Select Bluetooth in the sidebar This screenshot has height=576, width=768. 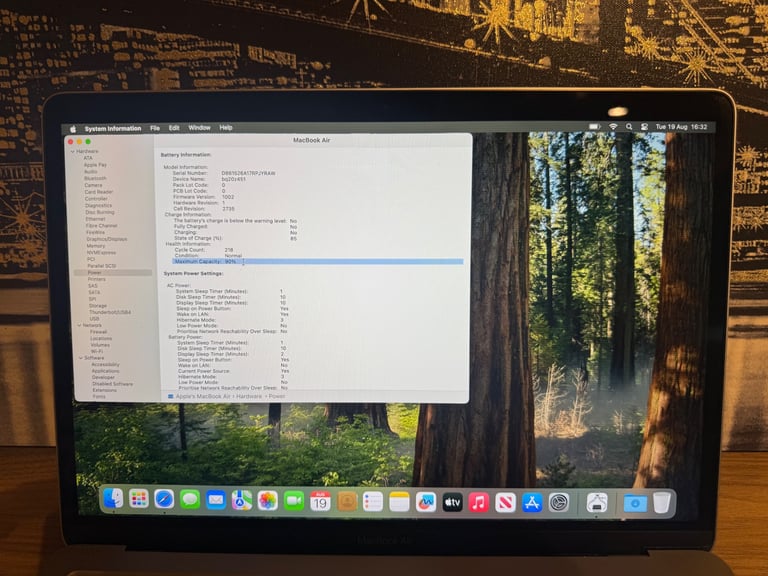pyautogui.click(x=95, y=179)
